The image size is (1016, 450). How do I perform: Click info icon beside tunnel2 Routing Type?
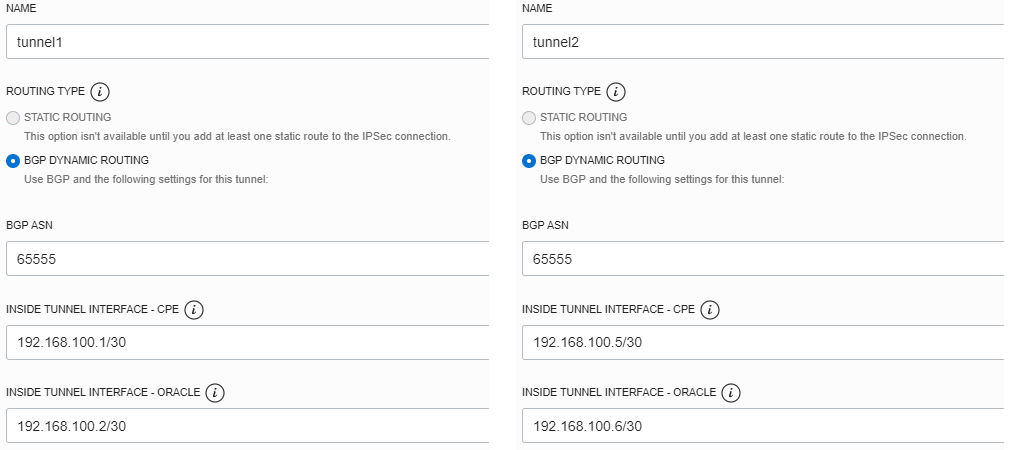[616, 92]
